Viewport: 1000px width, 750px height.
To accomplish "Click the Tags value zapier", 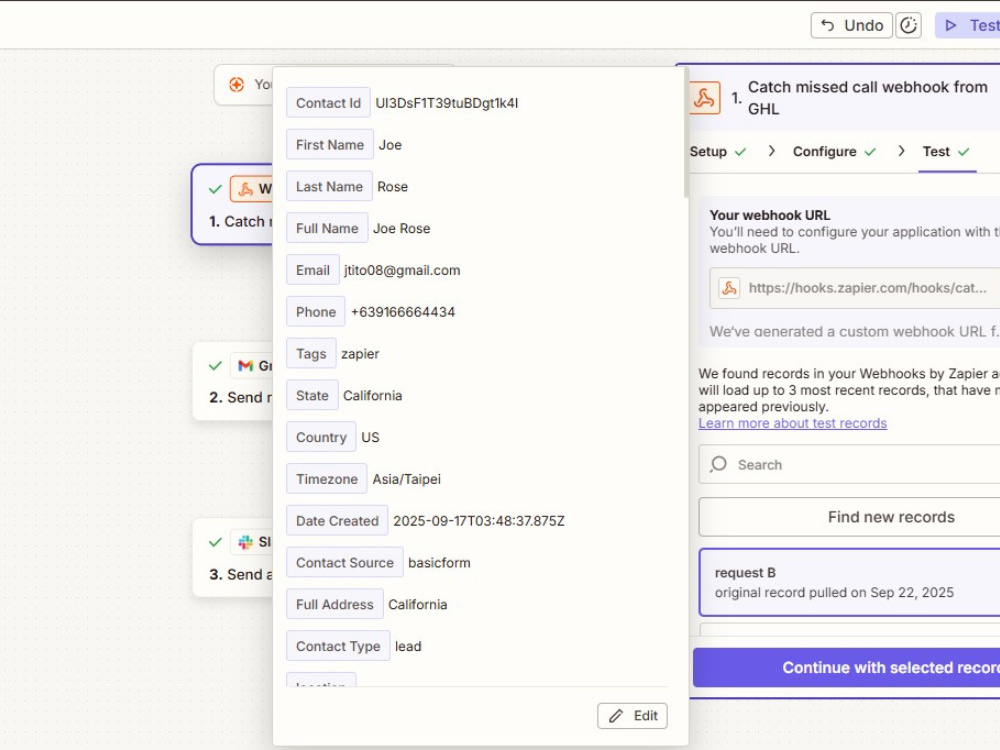I will [x=360, y=354].
